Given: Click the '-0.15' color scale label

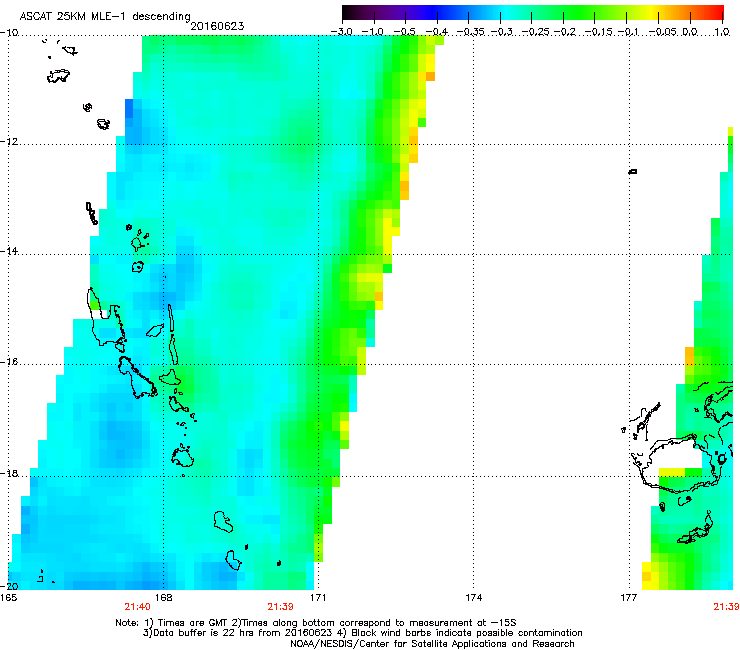Looking at the screenshot, I should point(599,32).
